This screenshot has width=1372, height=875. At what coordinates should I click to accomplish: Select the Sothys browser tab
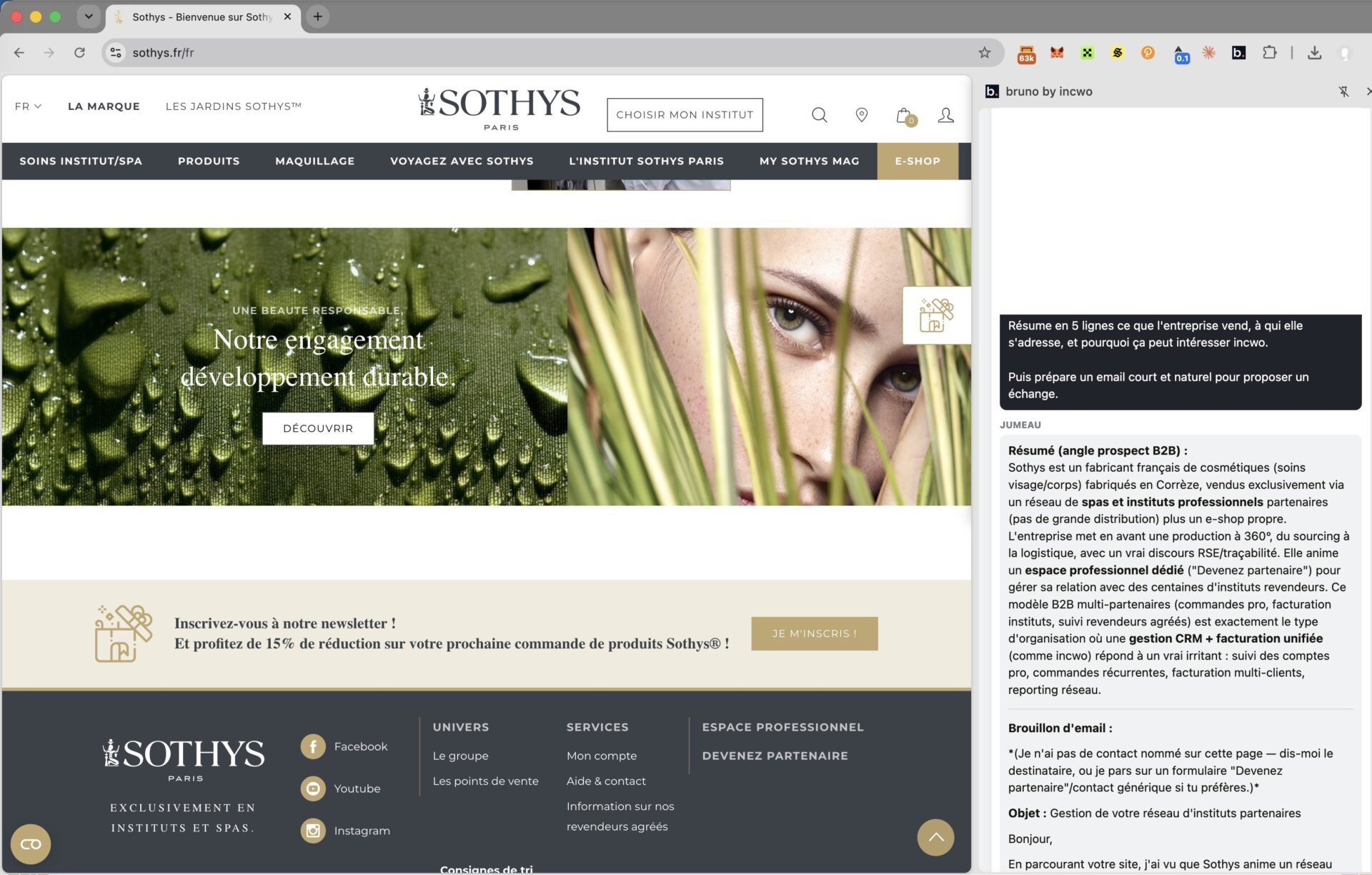(x=202, y=16)
